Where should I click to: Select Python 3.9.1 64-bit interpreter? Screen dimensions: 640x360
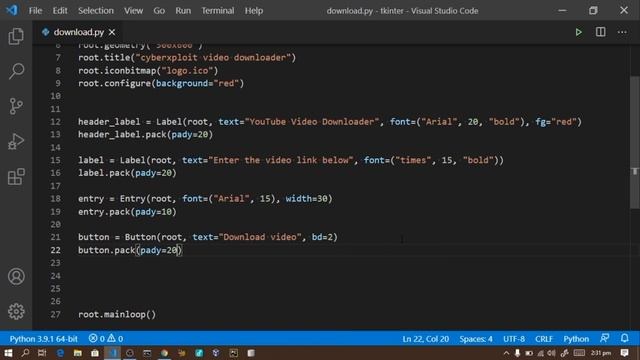point(43,339)
